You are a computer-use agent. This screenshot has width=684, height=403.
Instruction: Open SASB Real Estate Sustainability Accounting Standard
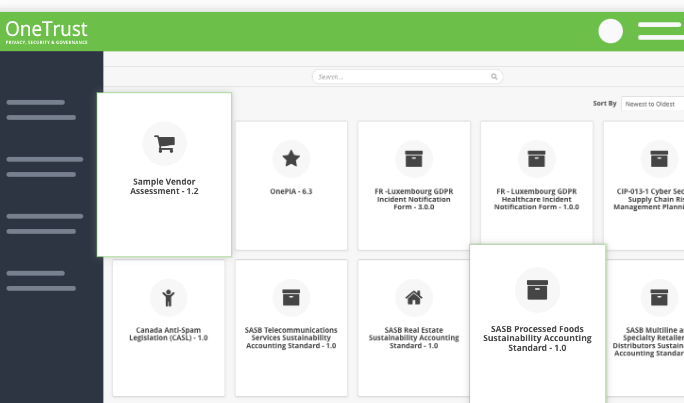pyautogui.click(x=414, y=338)
